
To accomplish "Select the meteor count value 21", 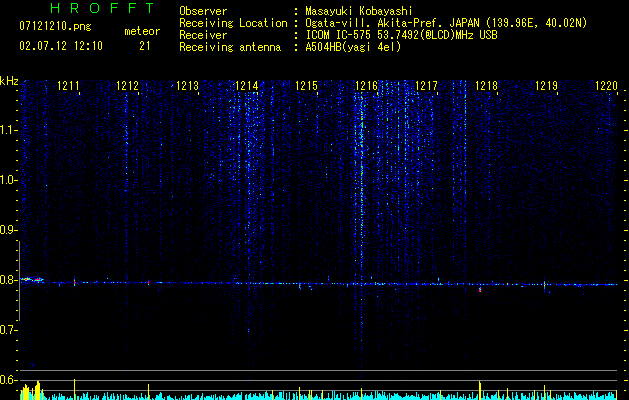I will 144,46.
